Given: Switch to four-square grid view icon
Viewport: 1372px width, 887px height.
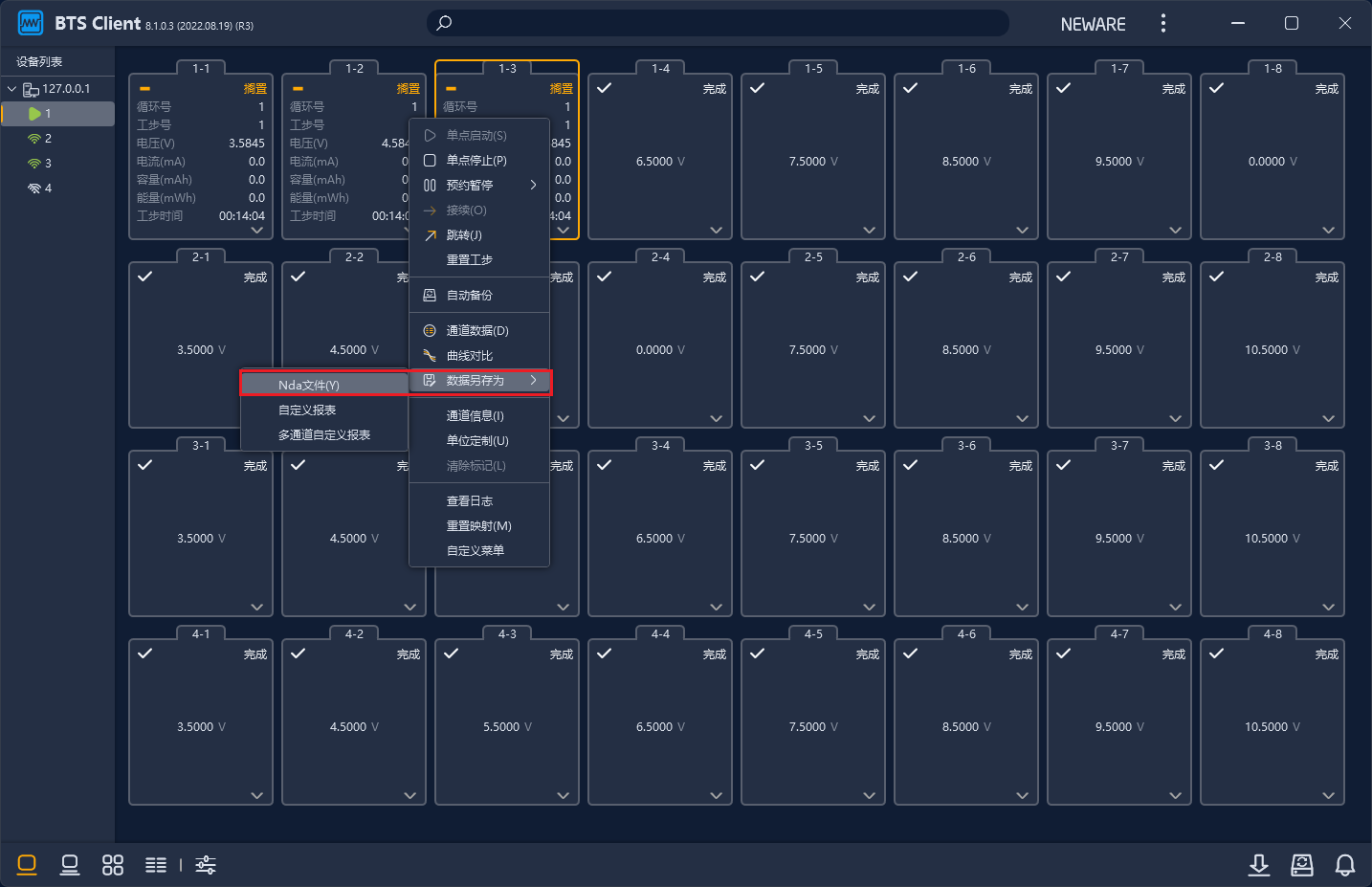Looking at the screenshot, I should [113, 865].
